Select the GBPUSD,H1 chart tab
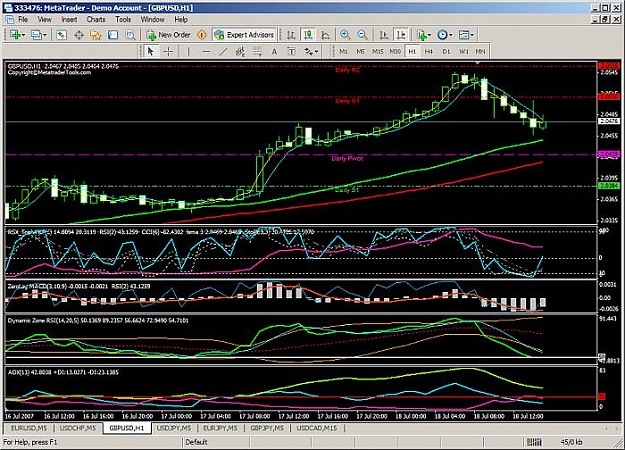 [127, 428]
